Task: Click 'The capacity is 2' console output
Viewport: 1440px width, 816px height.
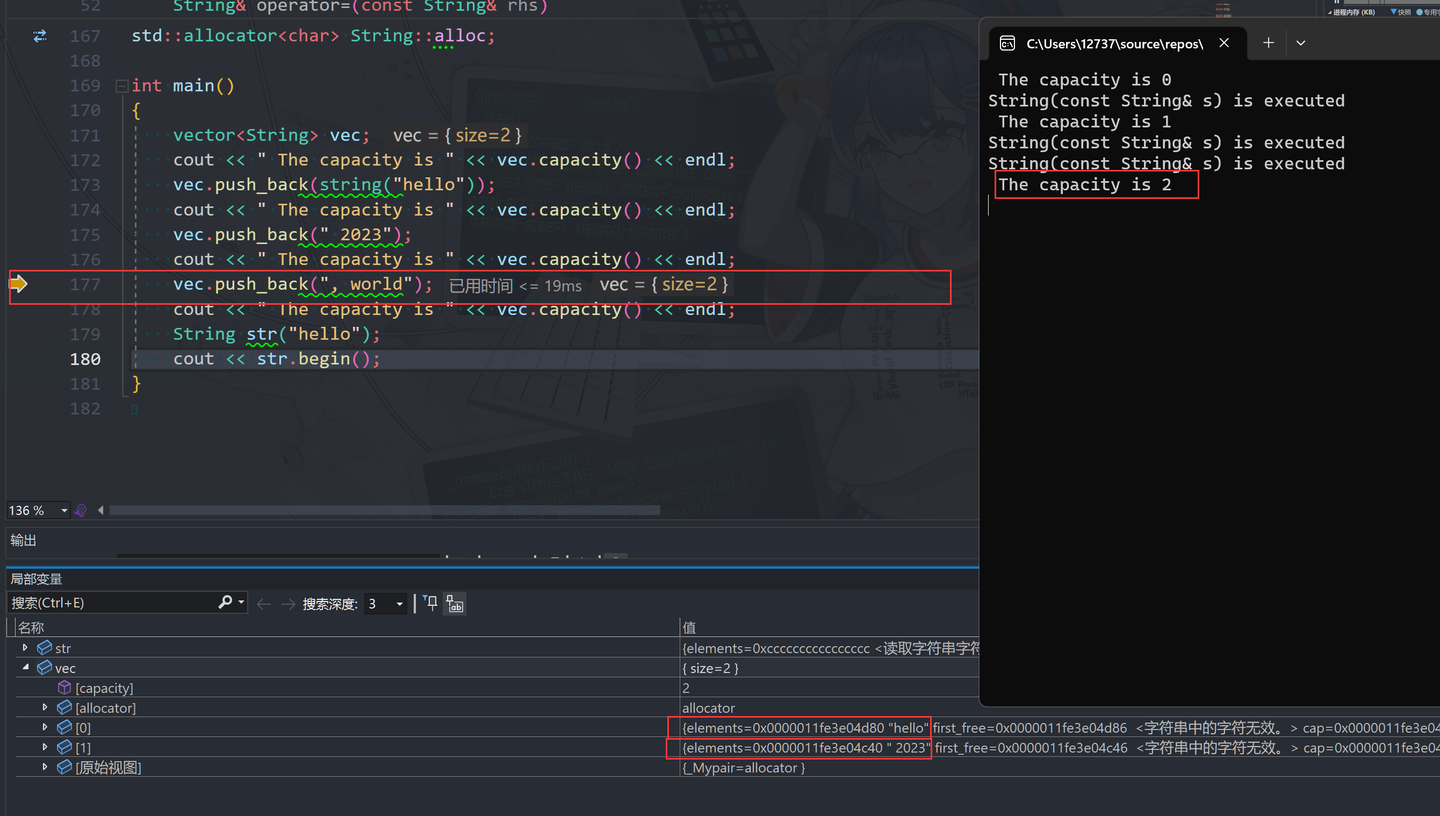Action: coord(1085,185)
